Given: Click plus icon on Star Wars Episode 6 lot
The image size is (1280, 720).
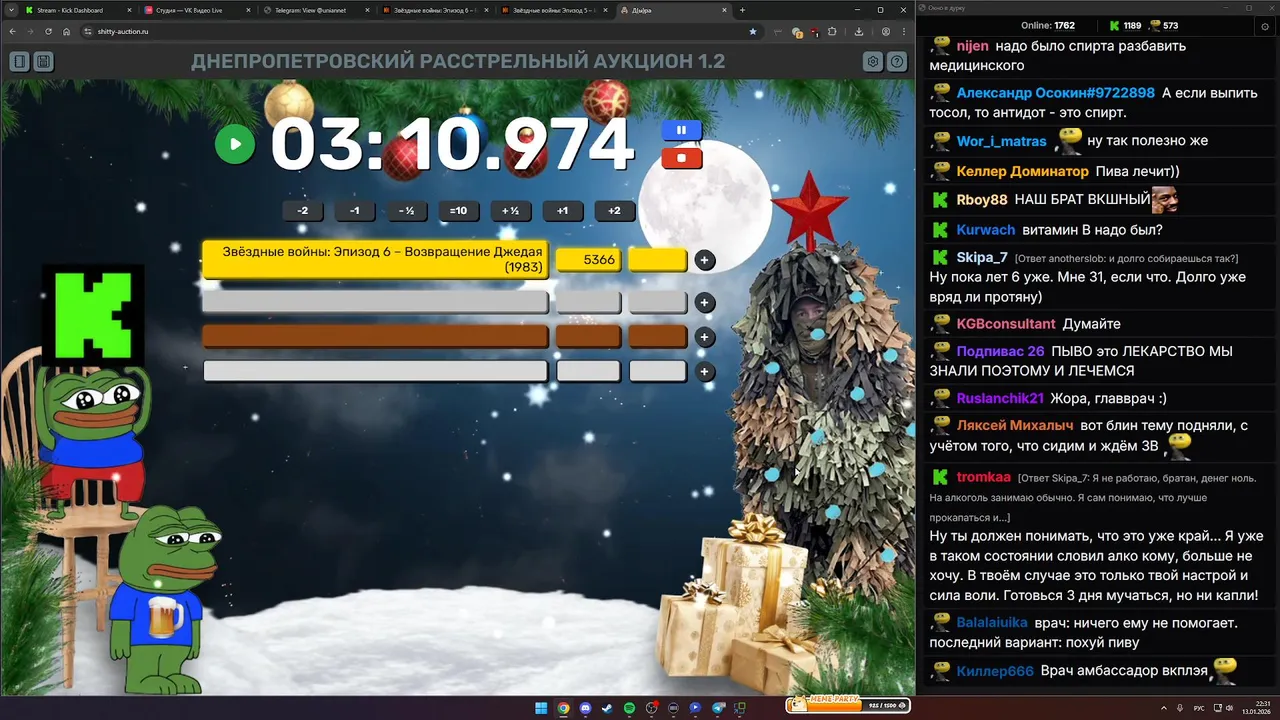Looking at the screenshot, I should tap(705, 260).
